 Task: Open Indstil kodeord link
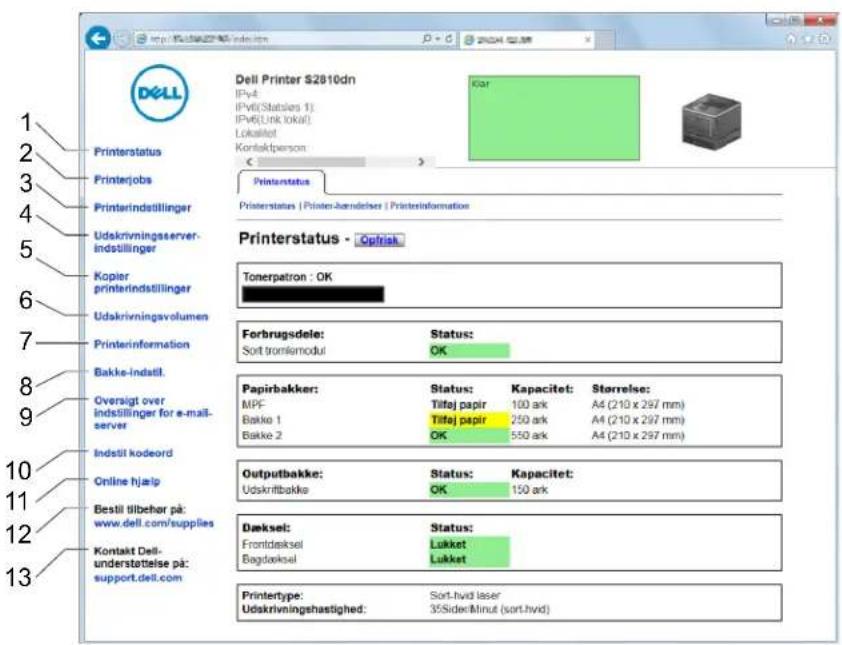coord(133,453)
